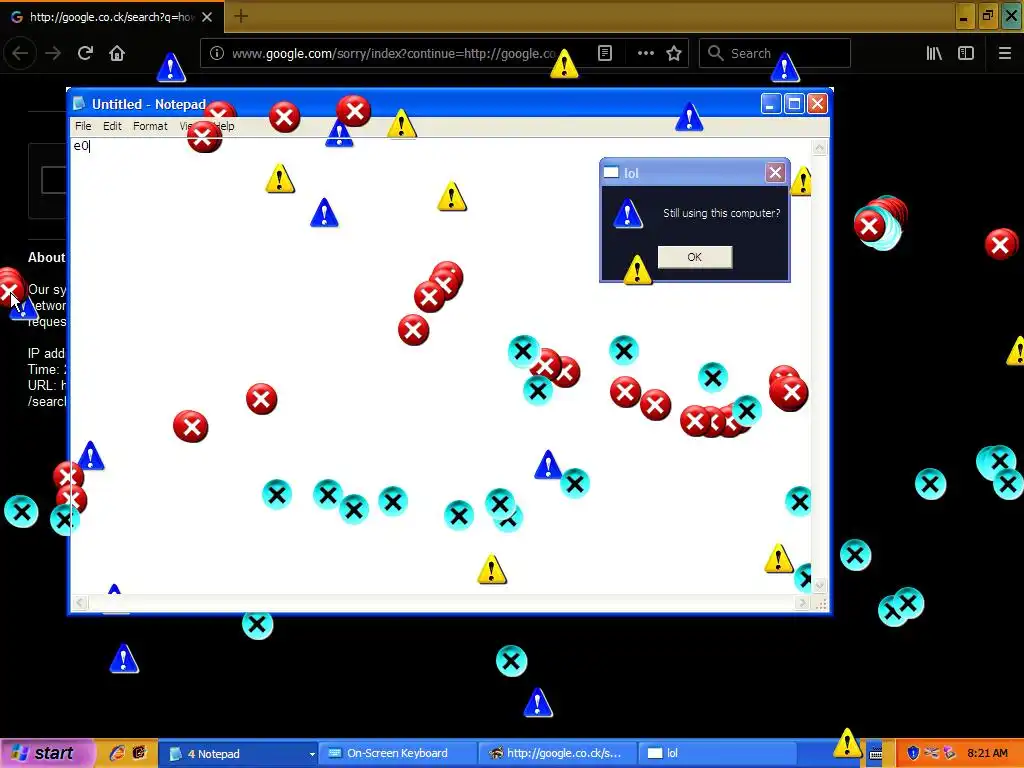Click the Firefox address bar URL
Image resolution: width=1024 pixels, height=768 pixels.
(394, 54)
